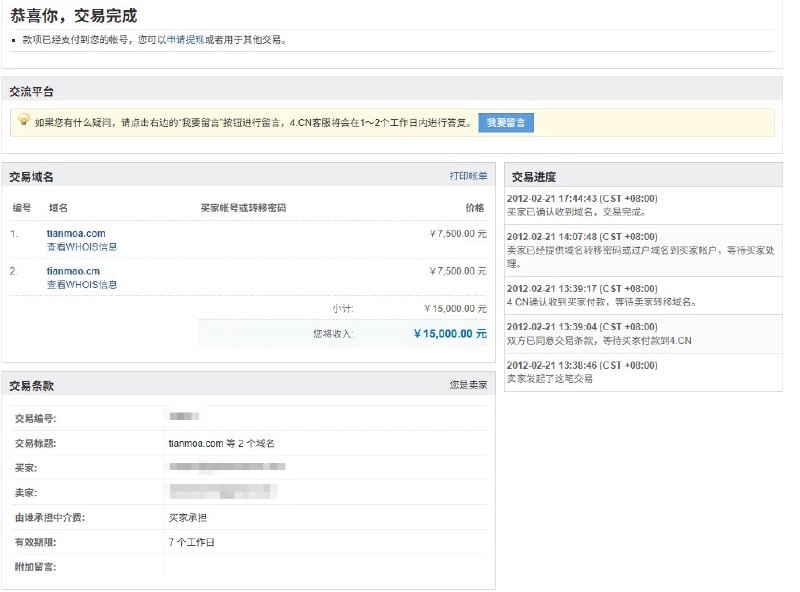The height and width of the screenshot is (592, 800).
Task: View WHOIS info under tianmao.cm
Action: point(82,285)
